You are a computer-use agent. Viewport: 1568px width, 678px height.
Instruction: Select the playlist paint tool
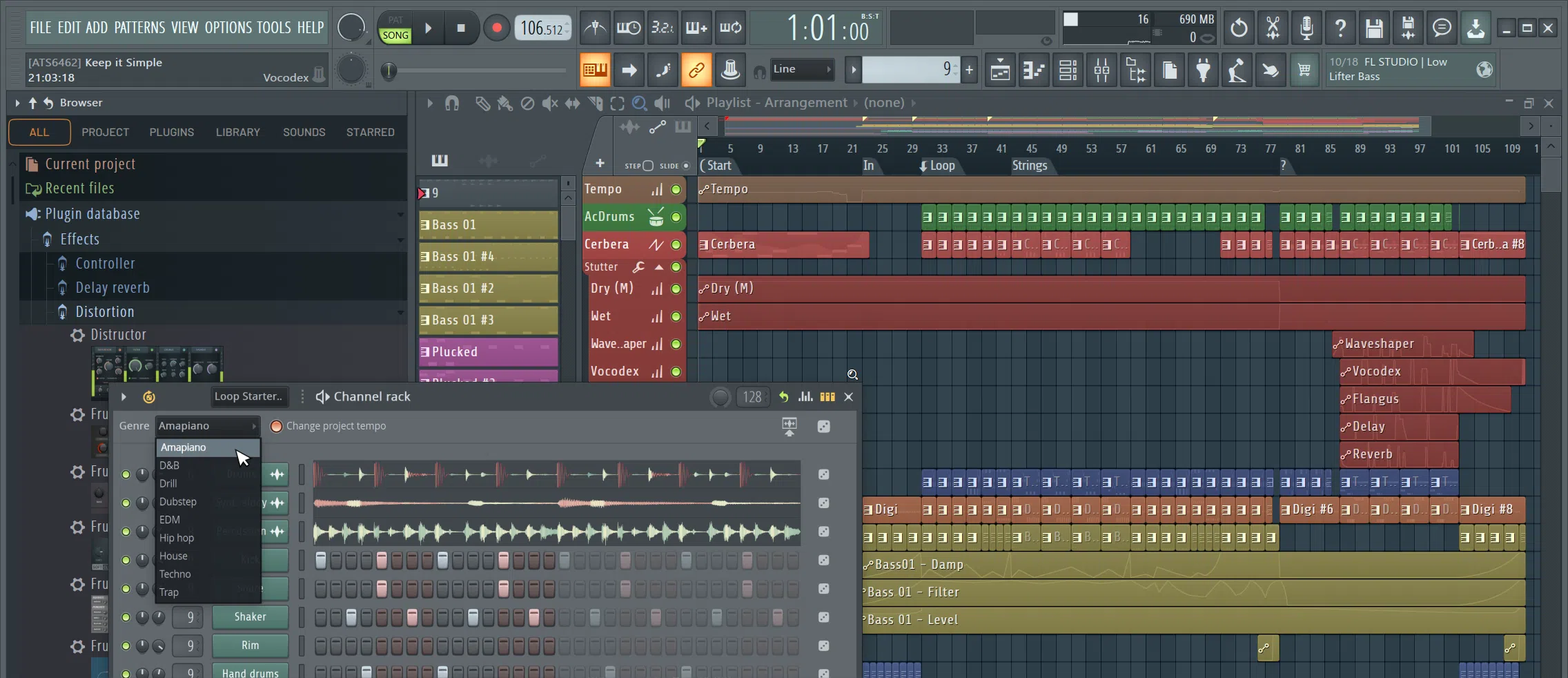tap(505, 103)
